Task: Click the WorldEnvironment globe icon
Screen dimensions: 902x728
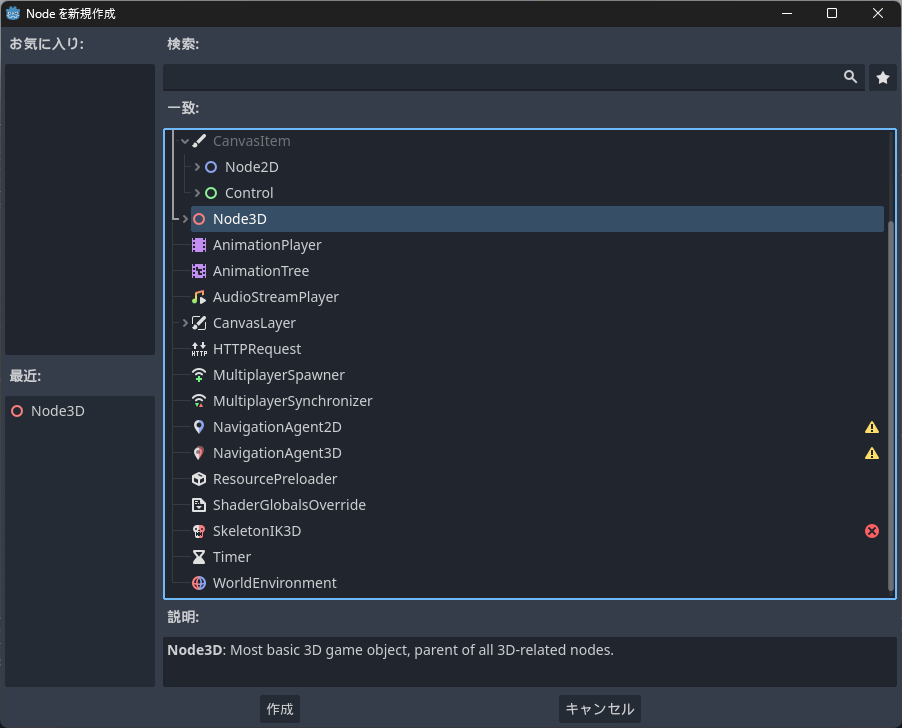Action: 199,583
